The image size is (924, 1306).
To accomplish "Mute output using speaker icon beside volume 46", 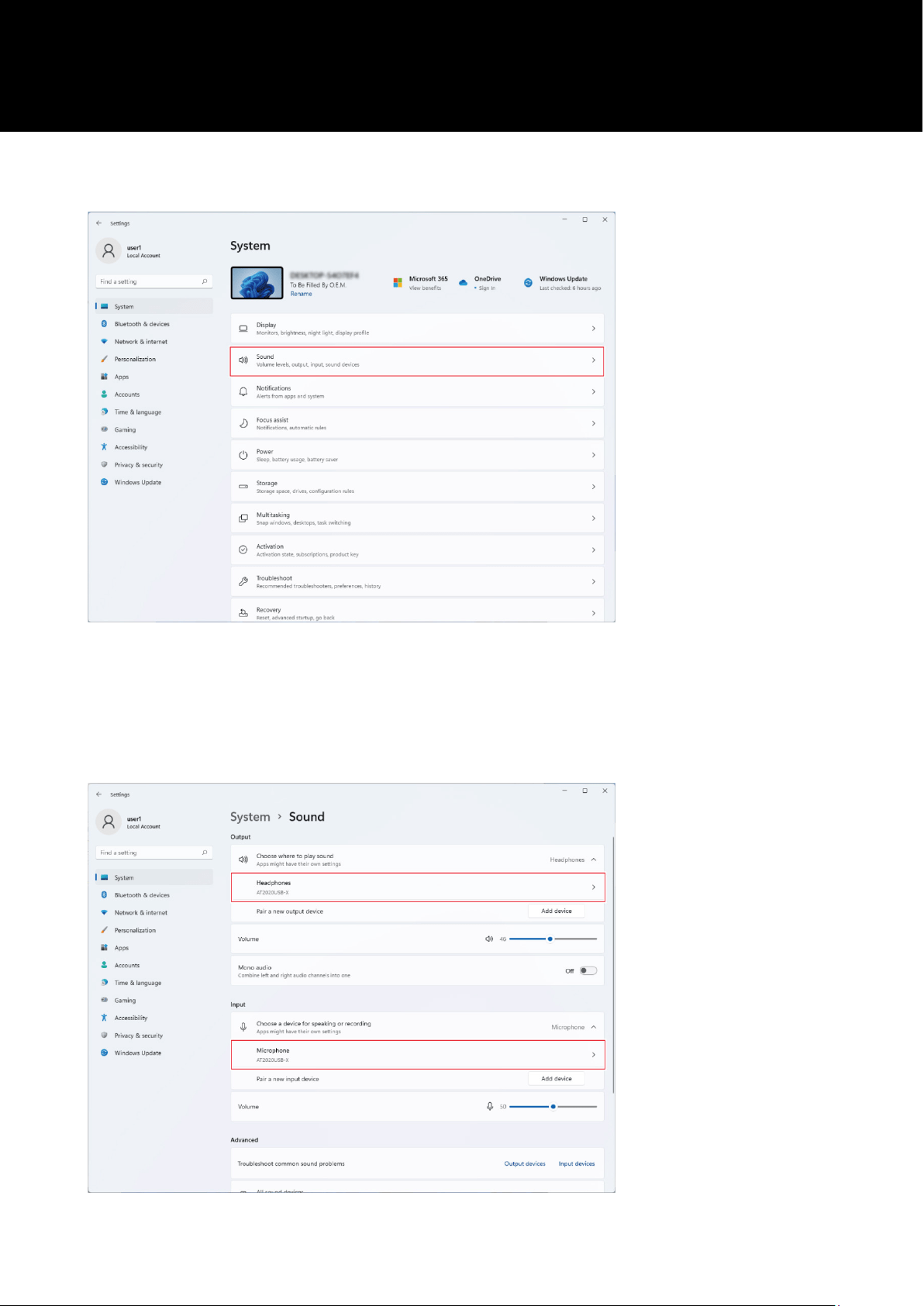I will [489, 939].
